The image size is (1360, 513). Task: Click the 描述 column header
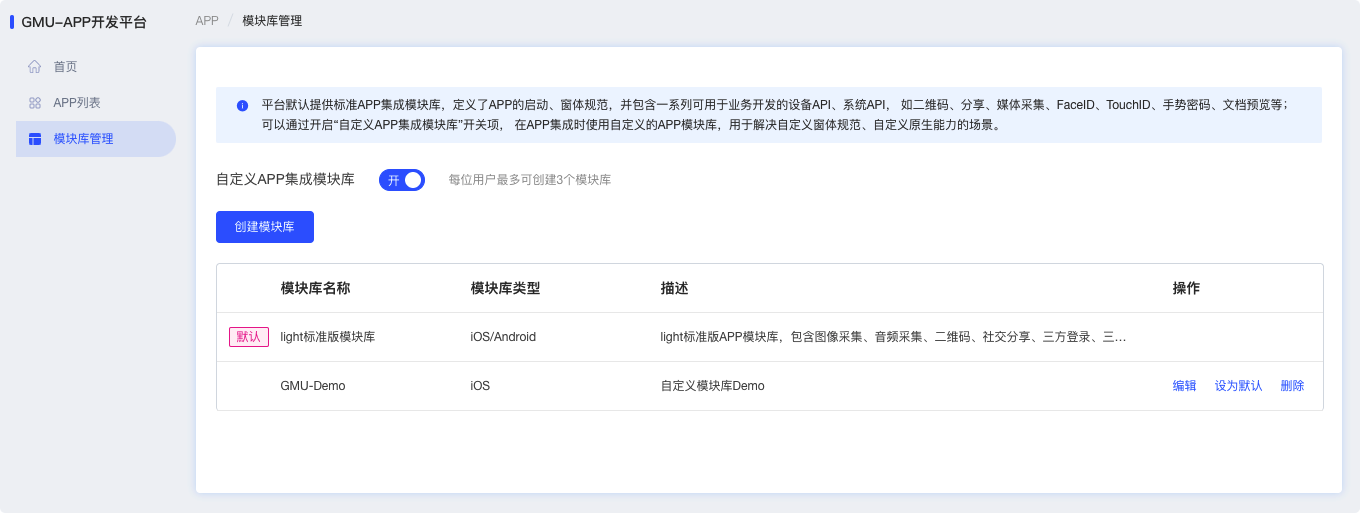(674, 288)
